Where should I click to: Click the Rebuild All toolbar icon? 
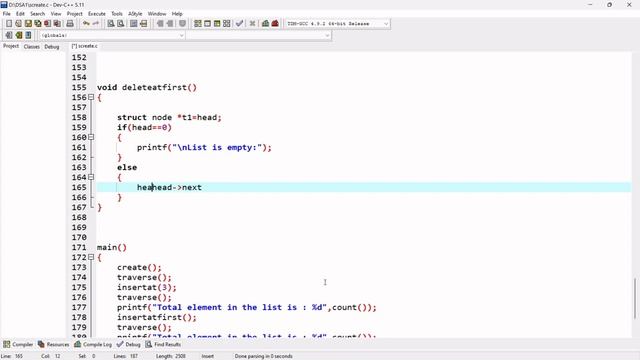[227, 24]
